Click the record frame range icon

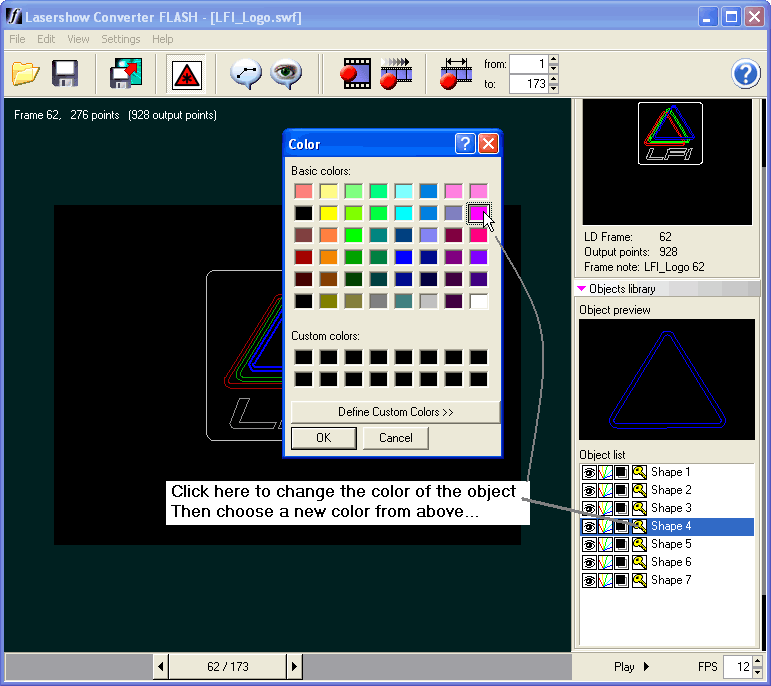coord(456,74)
